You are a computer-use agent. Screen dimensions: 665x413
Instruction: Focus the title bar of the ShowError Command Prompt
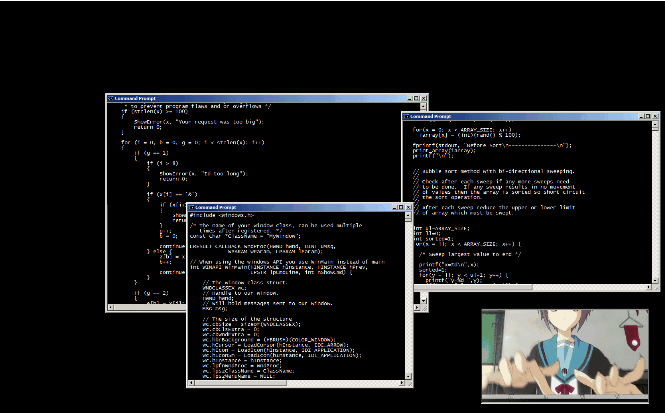250,98
